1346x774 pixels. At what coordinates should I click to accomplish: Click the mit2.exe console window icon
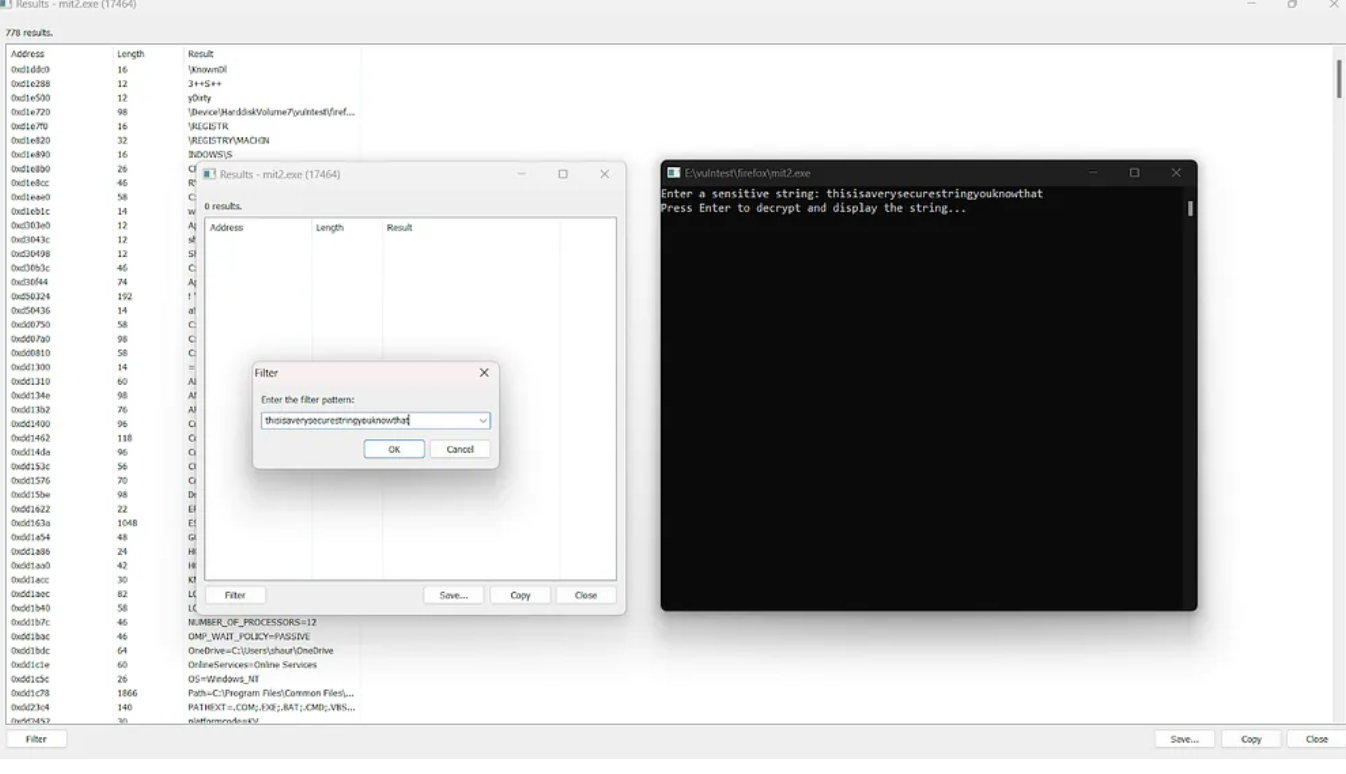(674, 173)
